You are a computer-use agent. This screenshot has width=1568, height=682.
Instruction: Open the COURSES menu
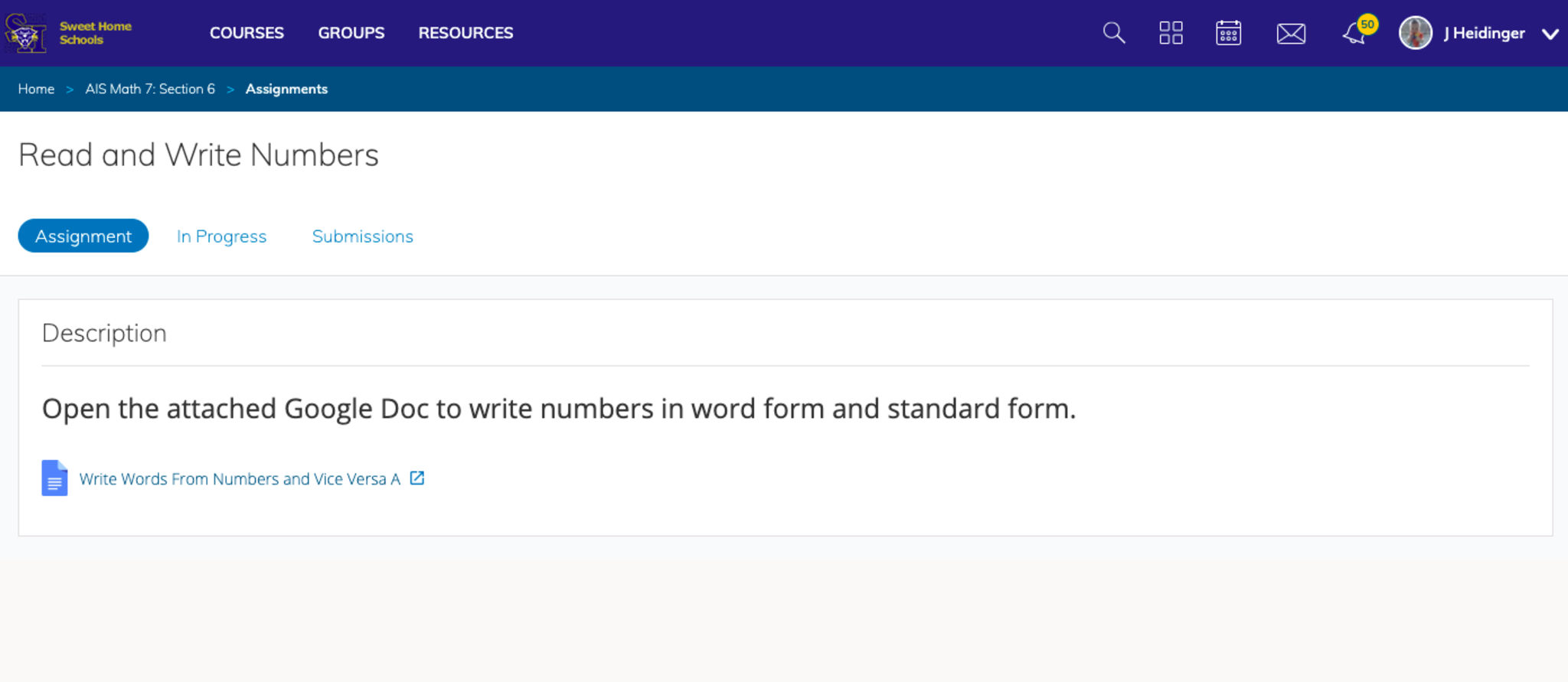click(247, 33)
